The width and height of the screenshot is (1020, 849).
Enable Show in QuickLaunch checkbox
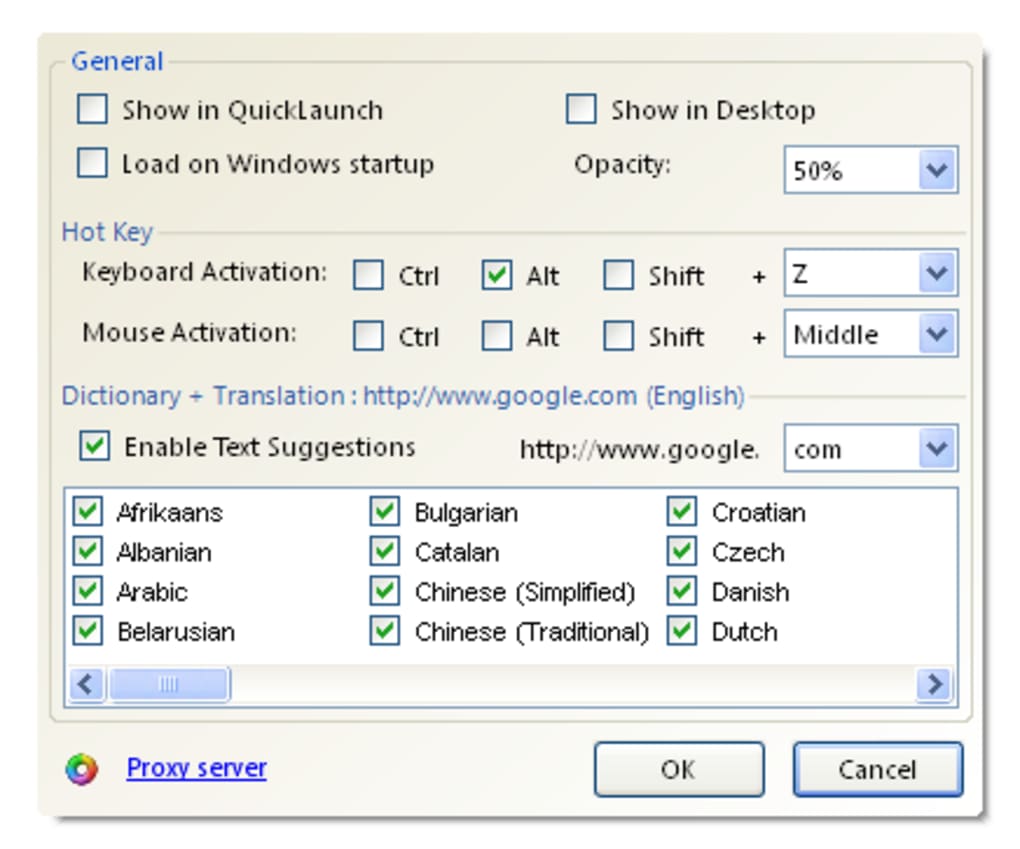click(93, 110)
